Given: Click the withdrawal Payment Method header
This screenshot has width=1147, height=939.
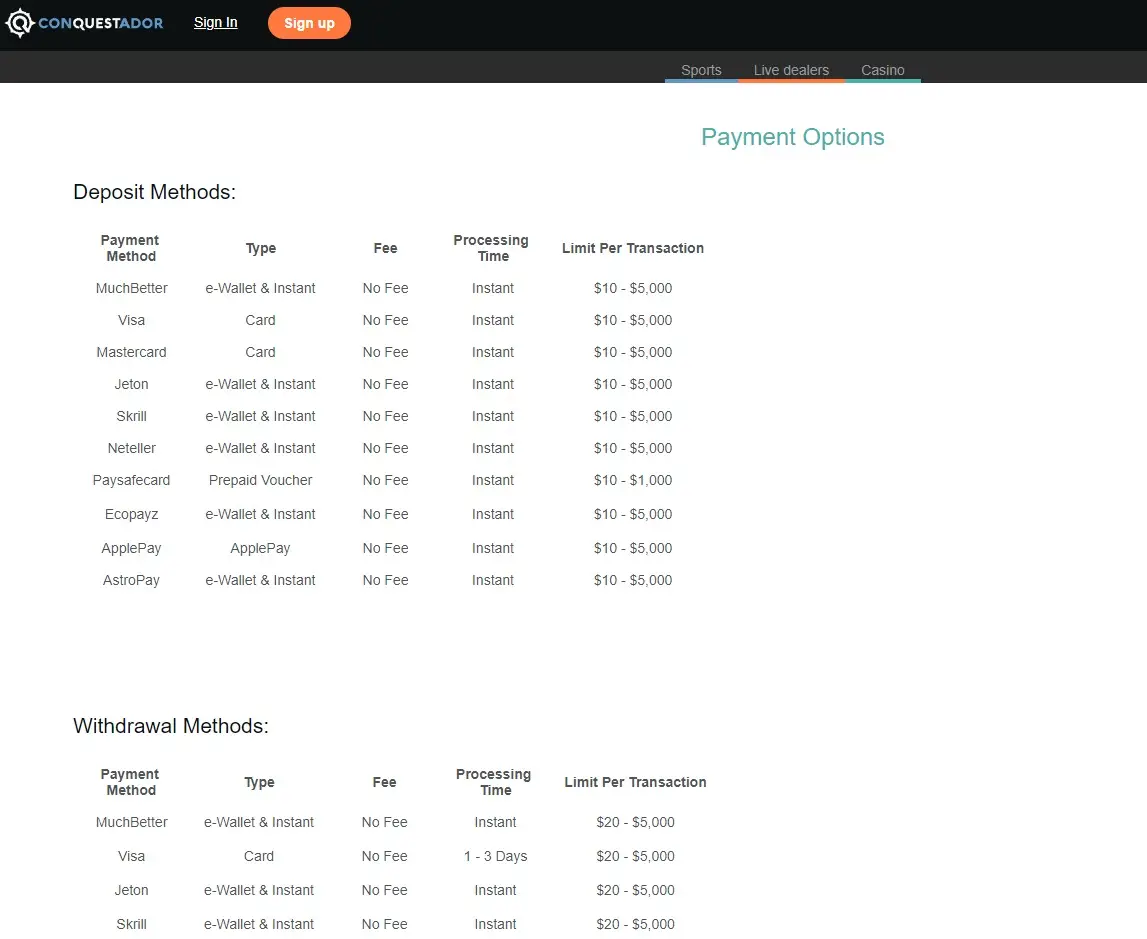Looking at the screenshot, I should point(130,782).
